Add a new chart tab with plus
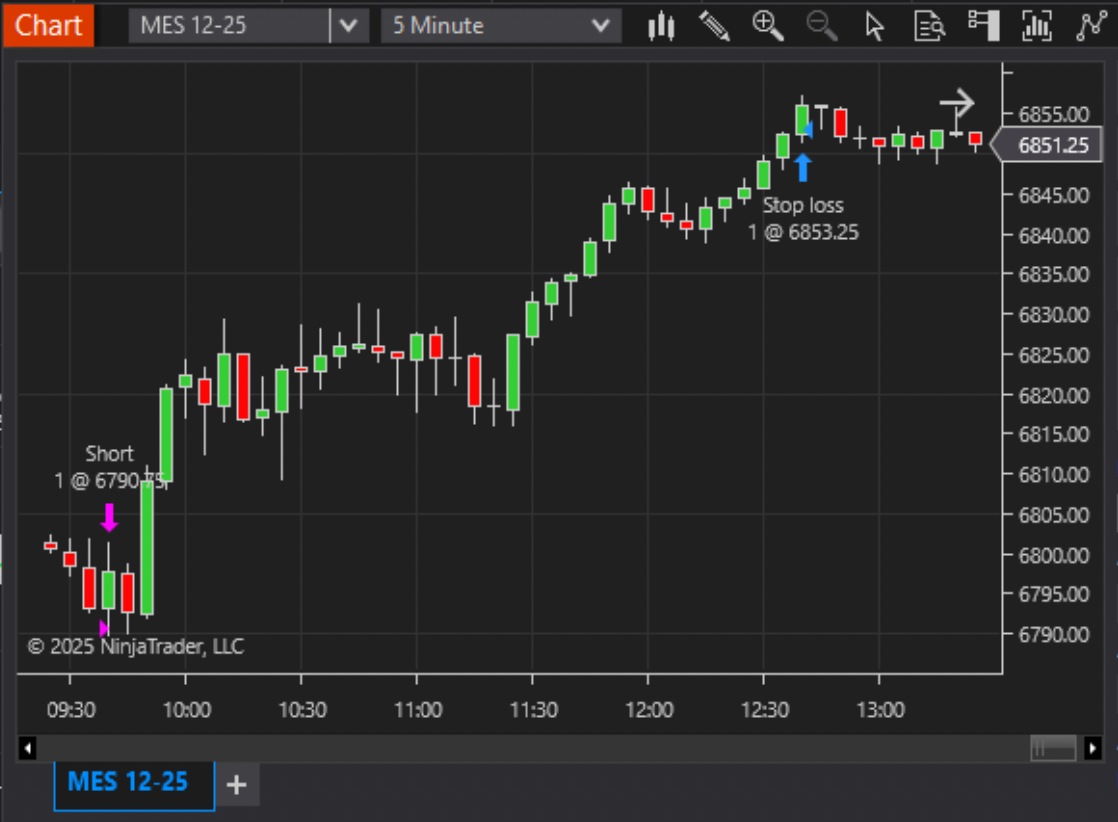This screenshot has width=1118, height=822. 237,785
